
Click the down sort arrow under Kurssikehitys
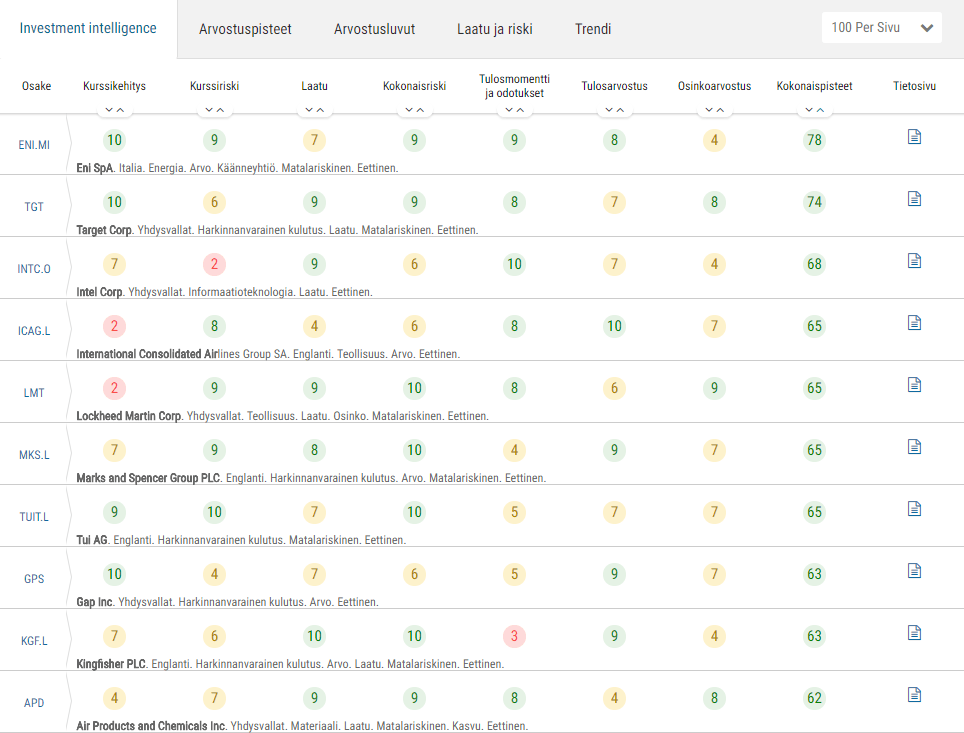tap(109, 109)
